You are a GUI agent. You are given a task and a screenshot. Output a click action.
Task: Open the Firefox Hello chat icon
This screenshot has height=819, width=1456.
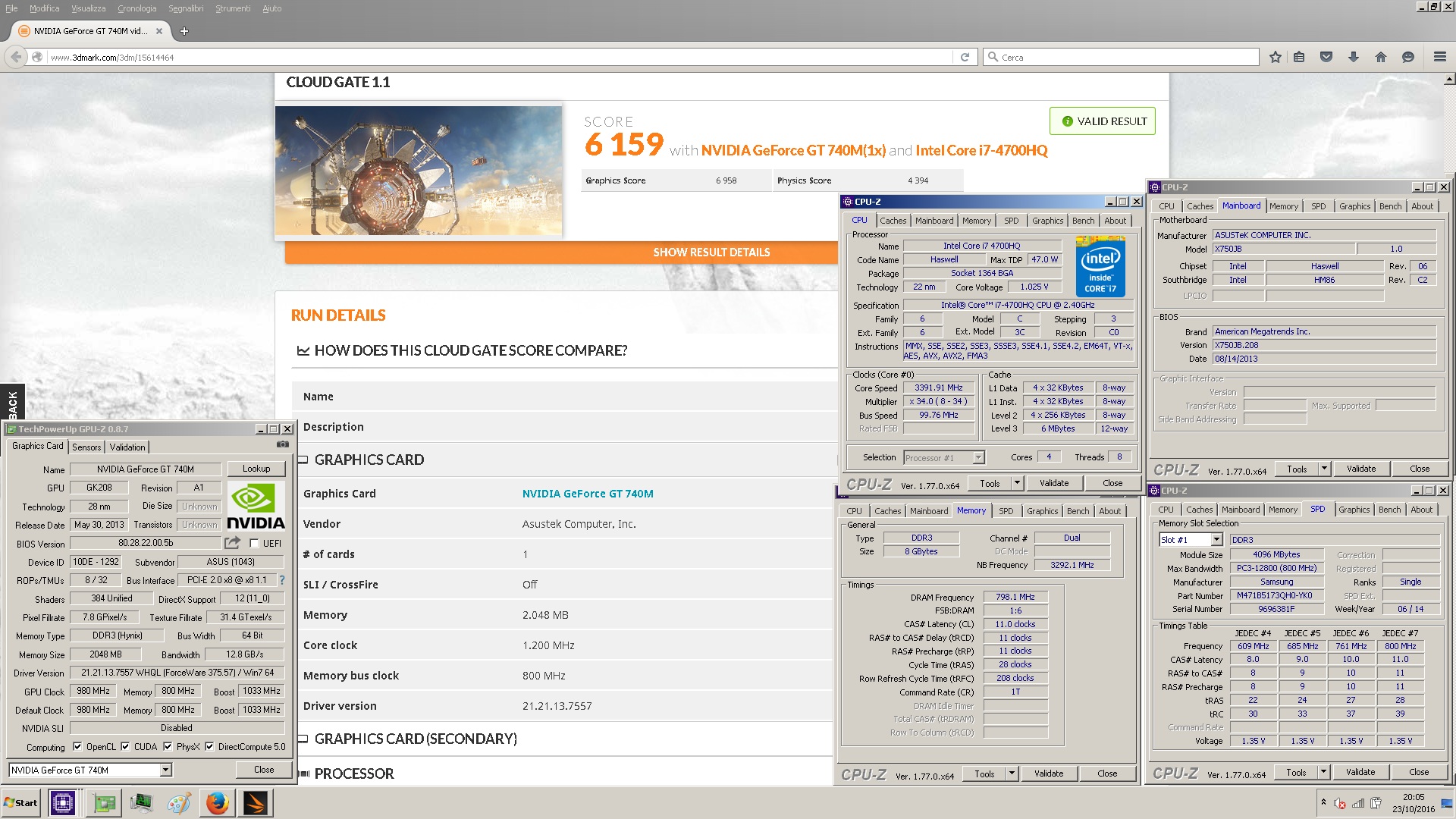click(1408, 57)
